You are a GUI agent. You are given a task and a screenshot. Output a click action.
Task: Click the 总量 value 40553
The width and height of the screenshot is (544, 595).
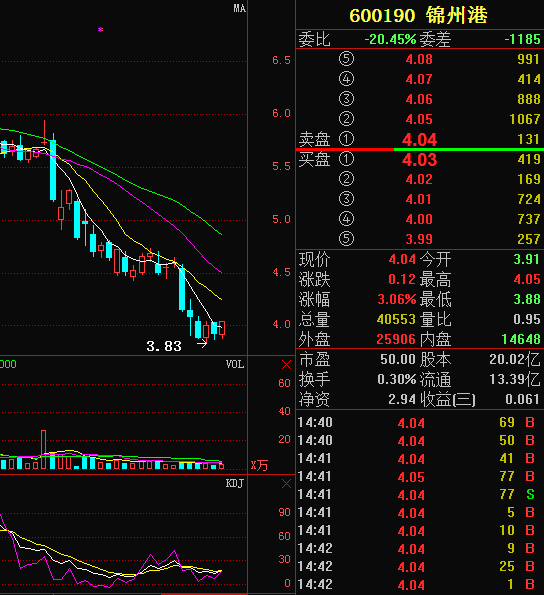[396, 320]
